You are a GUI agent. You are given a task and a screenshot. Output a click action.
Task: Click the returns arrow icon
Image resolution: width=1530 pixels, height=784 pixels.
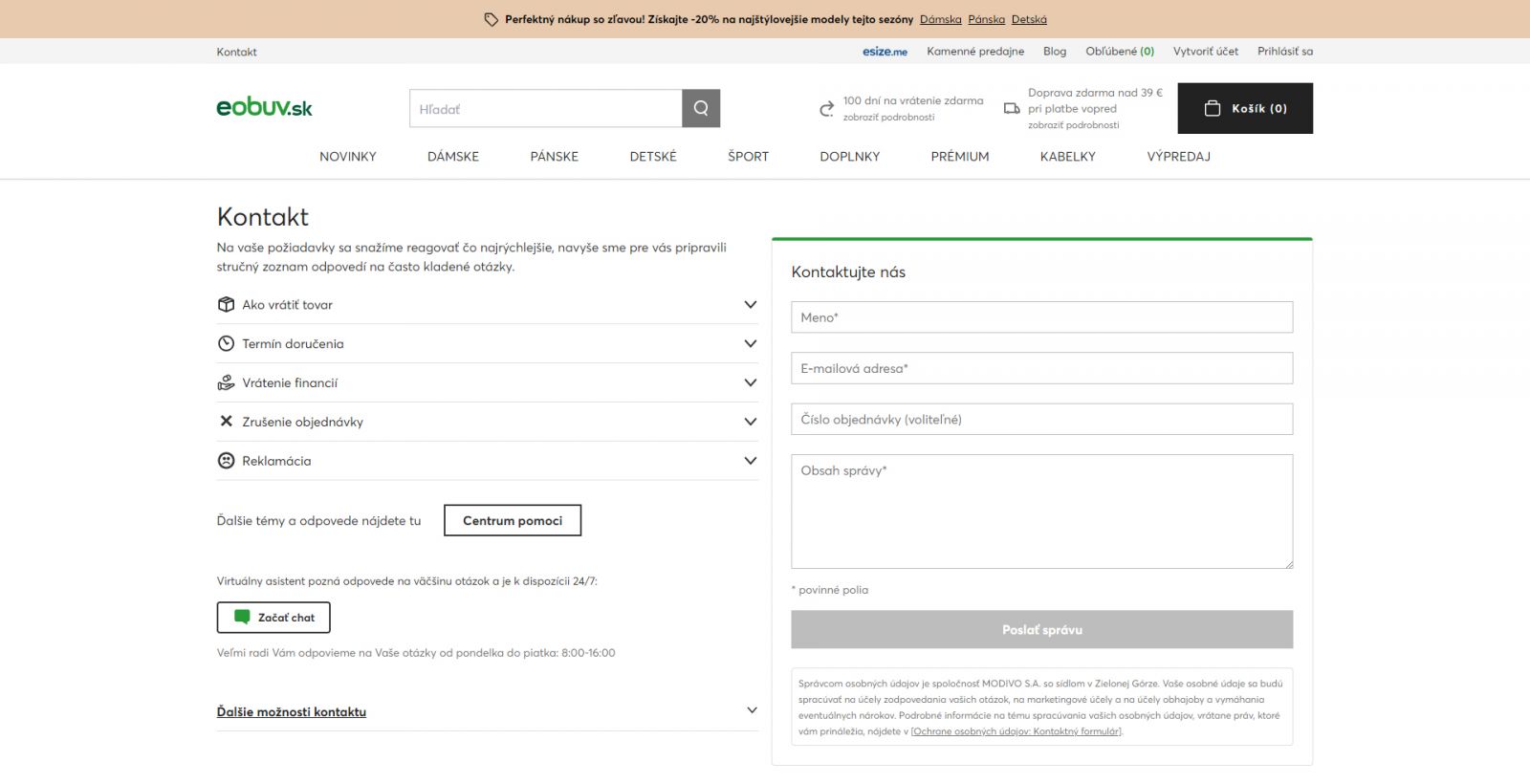point(827,109)
